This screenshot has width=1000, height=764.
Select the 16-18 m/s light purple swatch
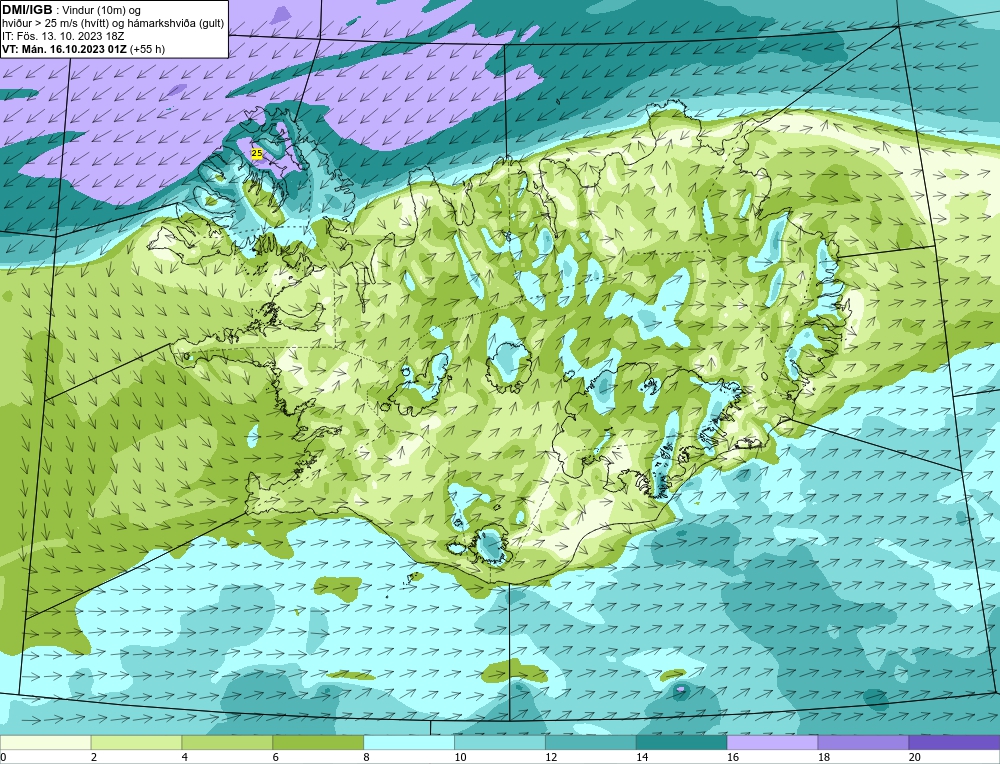pyautogui.click(x=772, y=743)
